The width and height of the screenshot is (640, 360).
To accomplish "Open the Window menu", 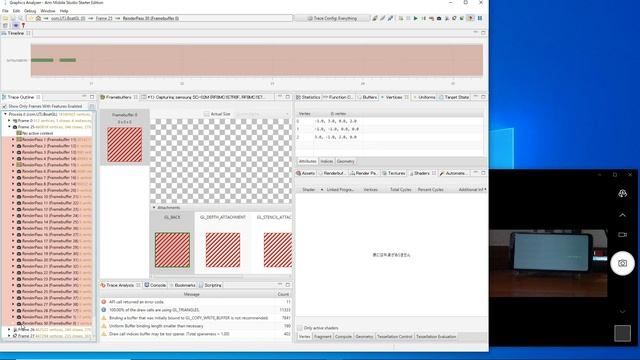I will [48, 11].
